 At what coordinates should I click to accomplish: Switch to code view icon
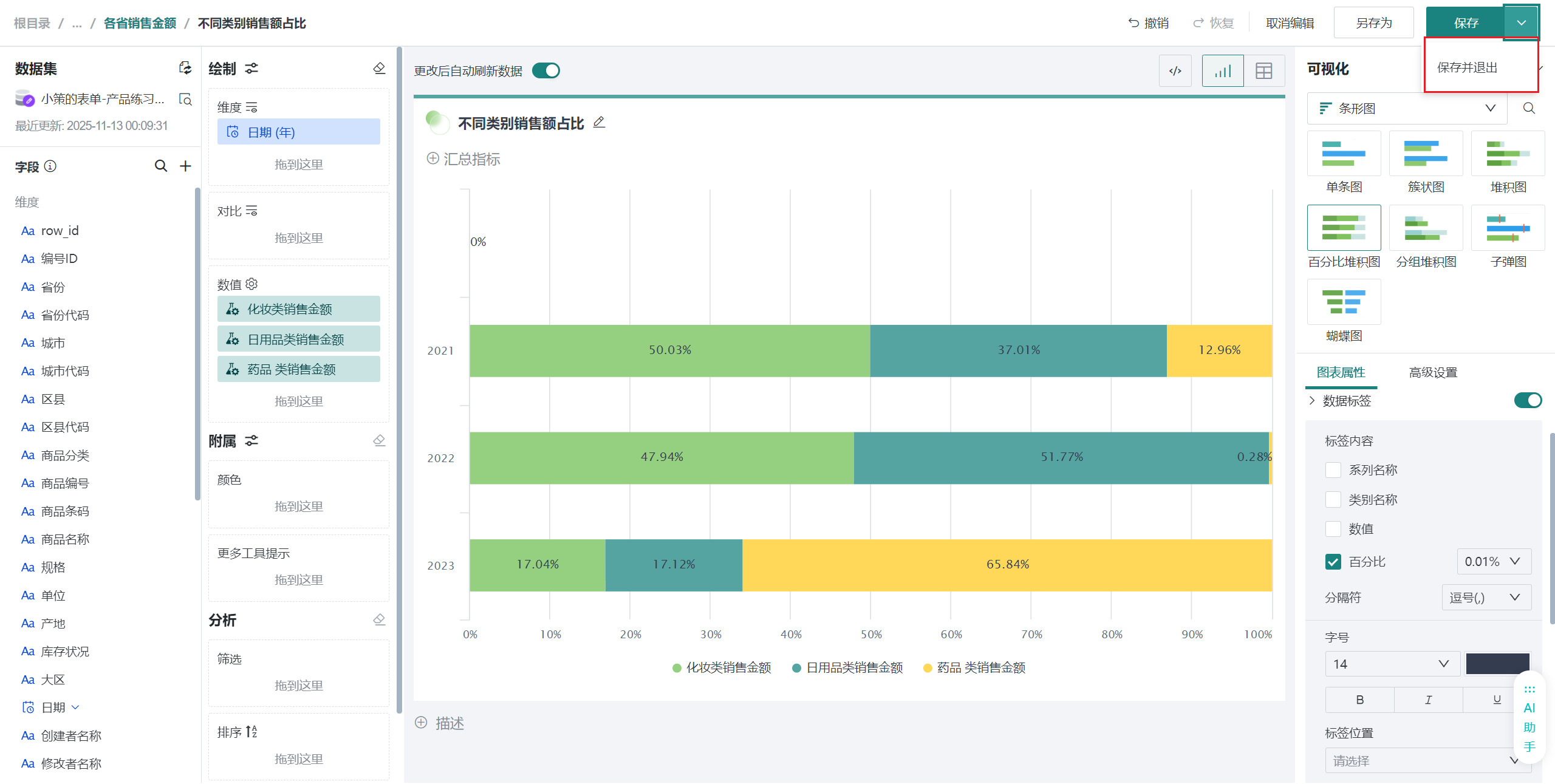(1175, 71)
